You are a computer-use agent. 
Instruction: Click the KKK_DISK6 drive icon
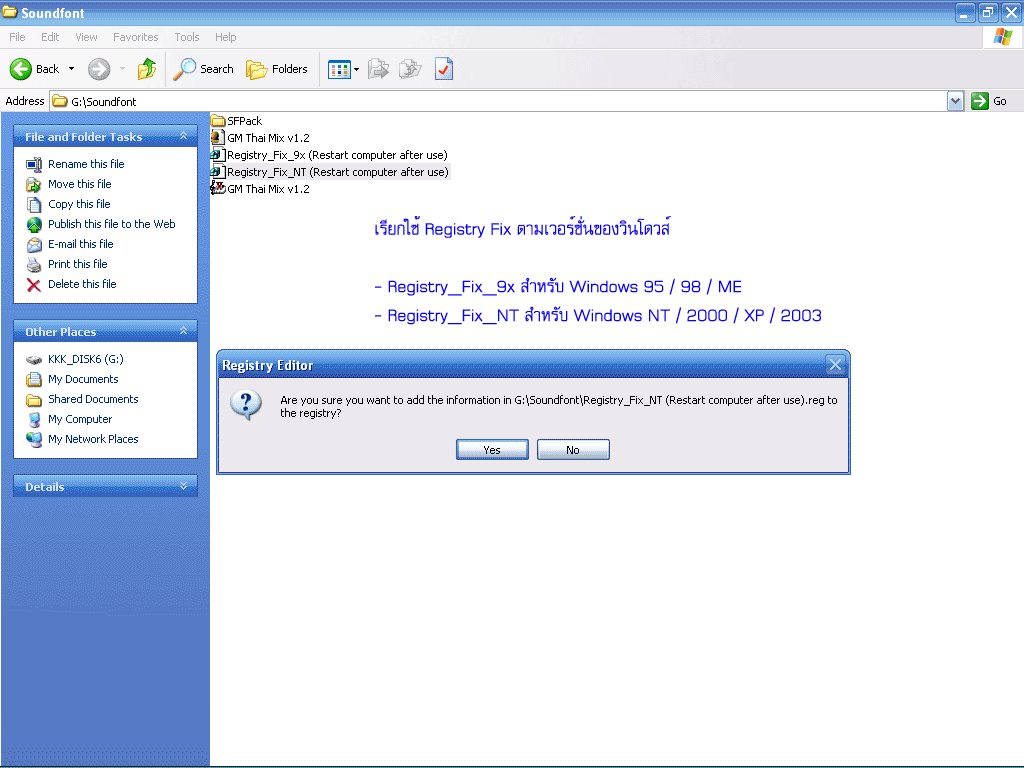pyautogui.click(x=34, y=360)
